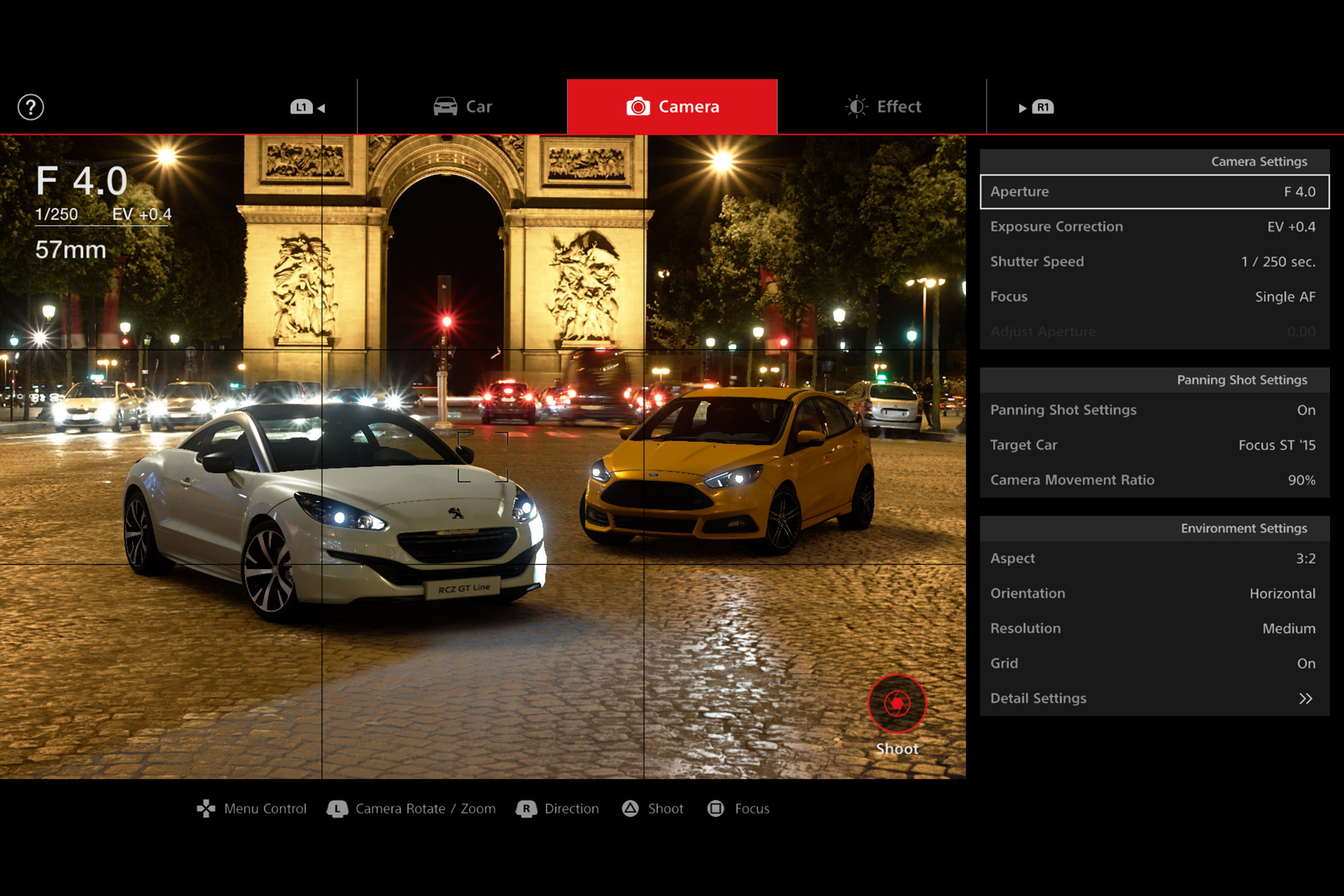1344x896 pixels.
Task: Click the square Focus hint icon
Action: click(716, 808)
